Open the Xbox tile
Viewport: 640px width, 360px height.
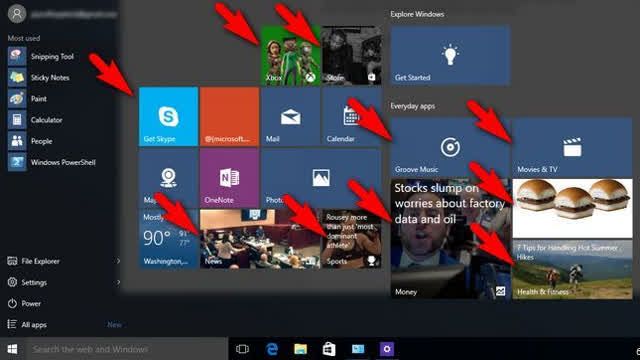pos(291,56)
